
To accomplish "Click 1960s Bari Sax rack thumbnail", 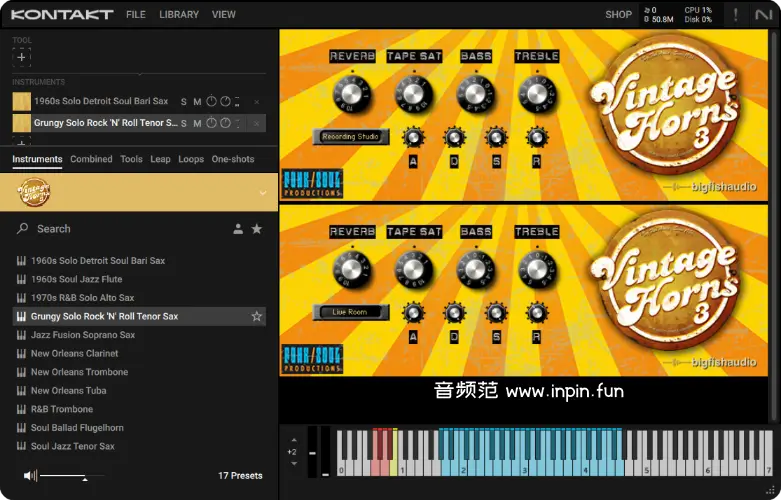I will [x=21, y=102].
